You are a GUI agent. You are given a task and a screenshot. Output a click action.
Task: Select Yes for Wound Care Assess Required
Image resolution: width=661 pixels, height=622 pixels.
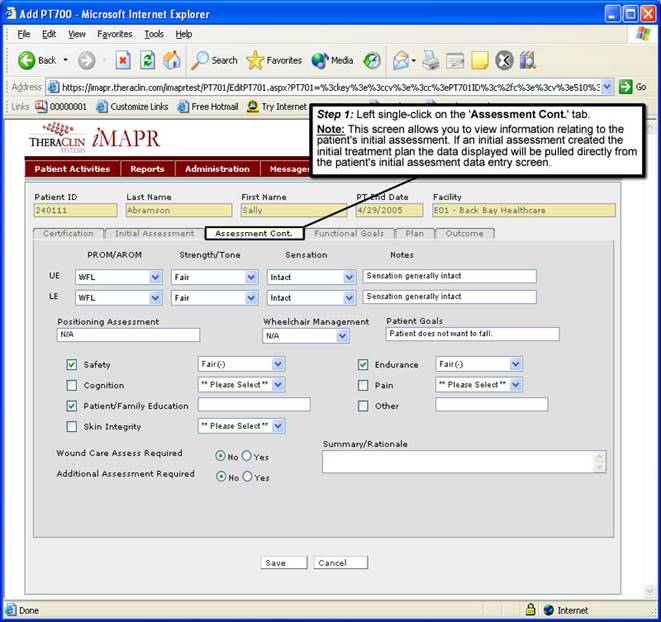tap(246, 456)
